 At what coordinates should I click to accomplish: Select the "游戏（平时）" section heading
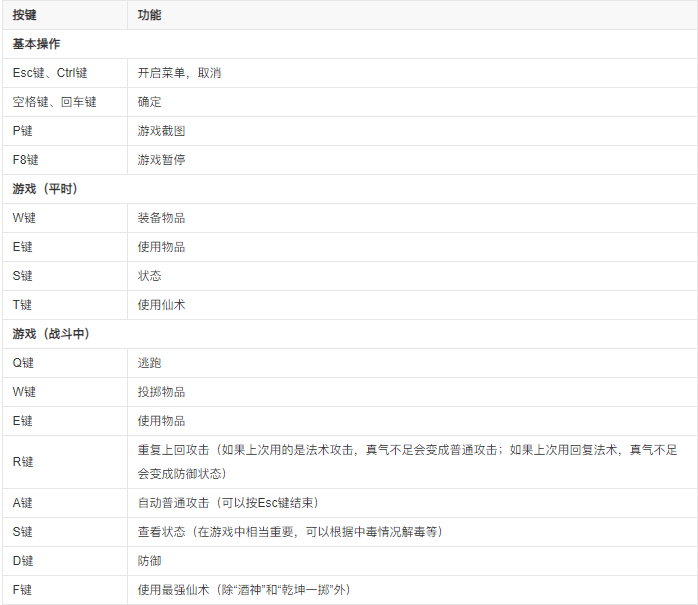[45, 189]
